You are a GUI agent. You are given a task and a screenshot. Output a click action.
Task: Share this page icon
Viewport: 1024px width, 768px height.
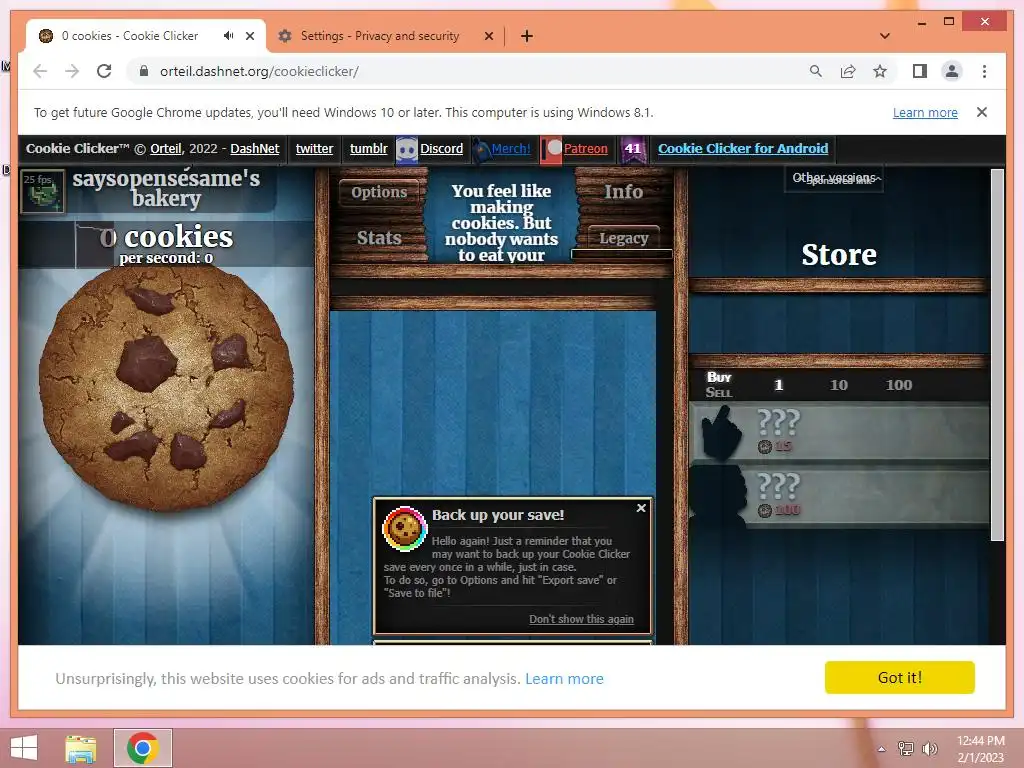pyautogui.click(x=848, y=71)
